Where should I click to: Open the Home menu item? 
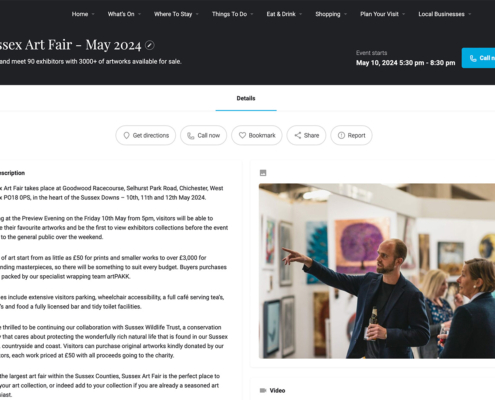tap(83, 14)
